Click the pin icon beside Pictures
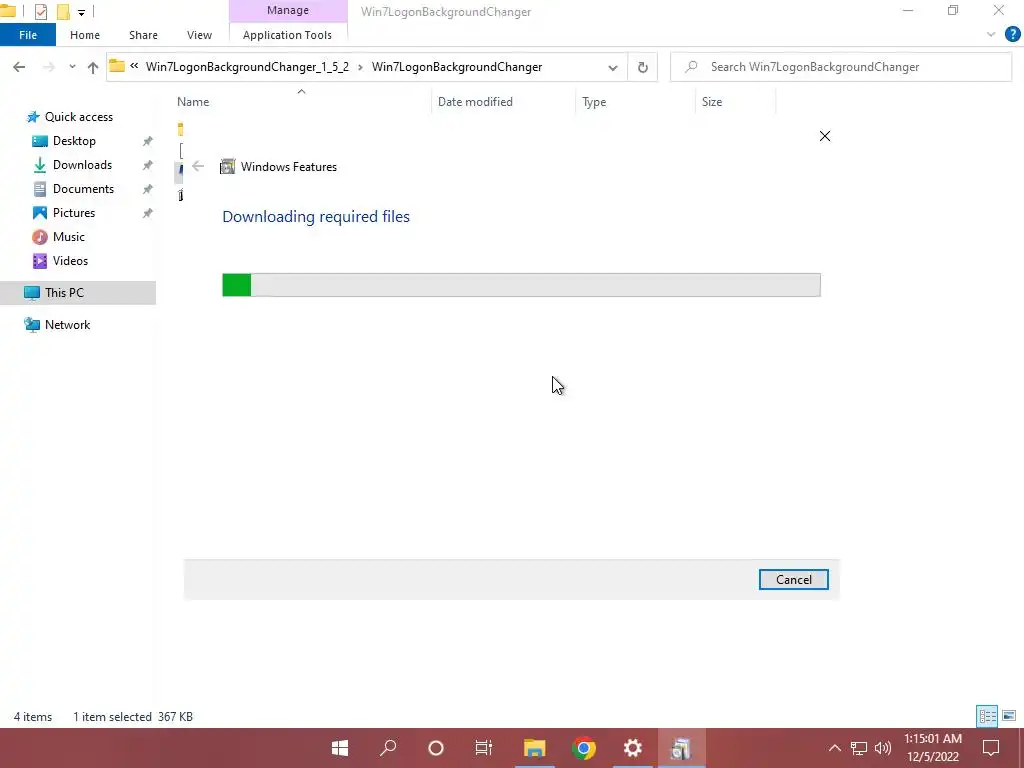Image resolution: width=1024 pixels, height=768 pixels. click(148, 214)
